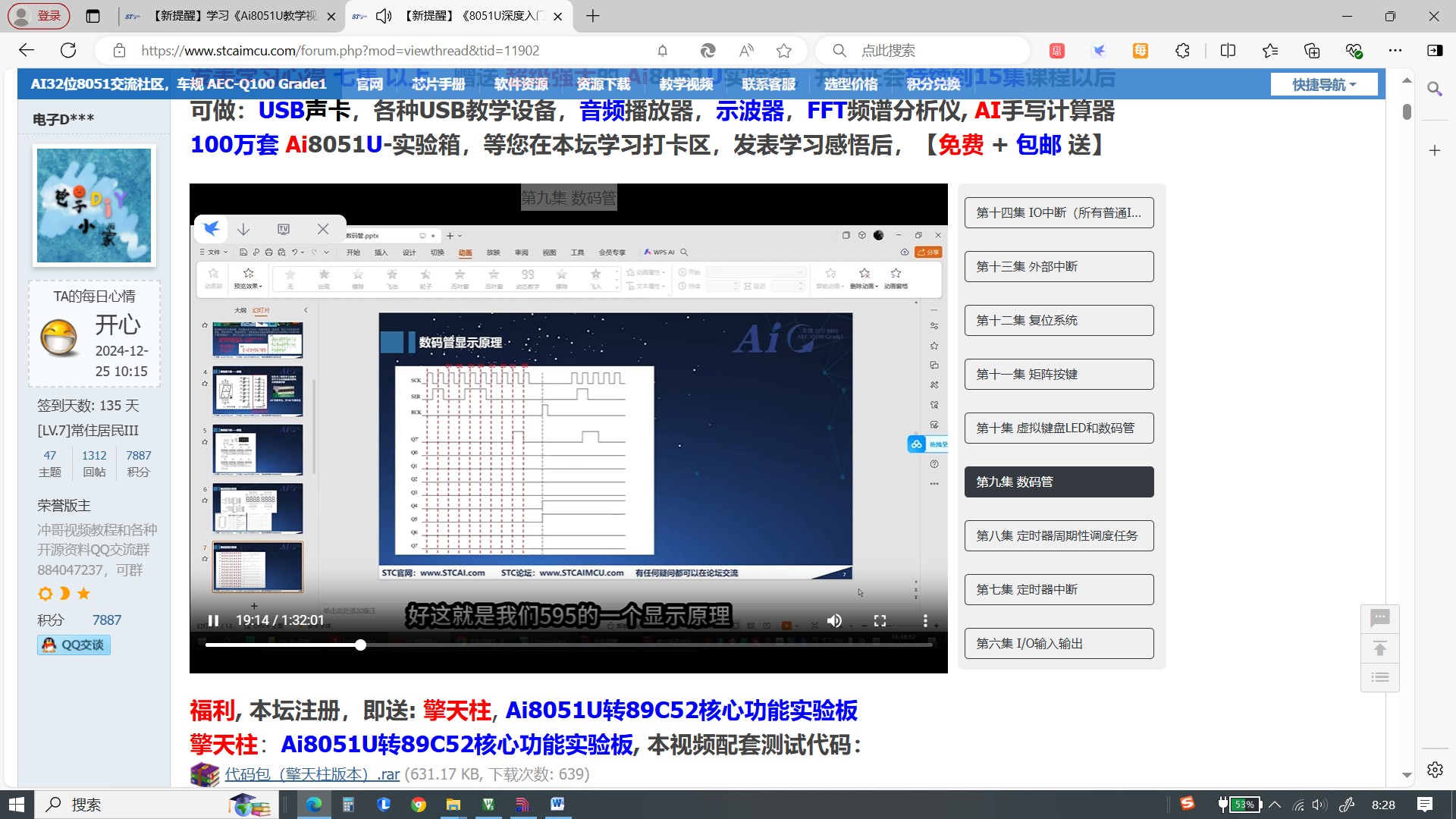Mute the playing tab via speaker icon
The width and height of the screenshot is (1456, 819).
pos(384,16)
